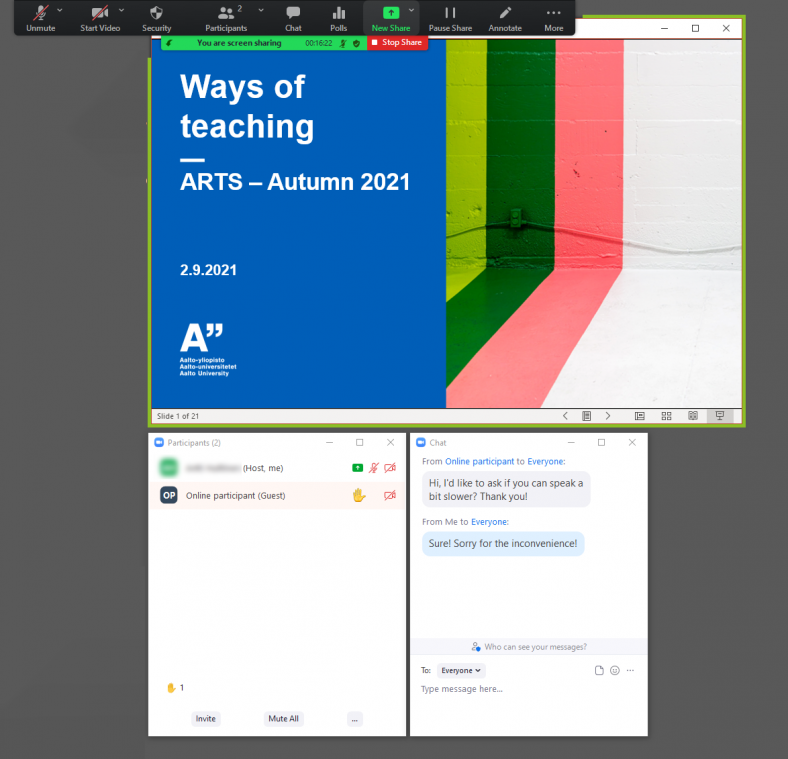Viewport: 788px width, 759px height.
Task: Unmute the microphone
Action: coord(40,17)
